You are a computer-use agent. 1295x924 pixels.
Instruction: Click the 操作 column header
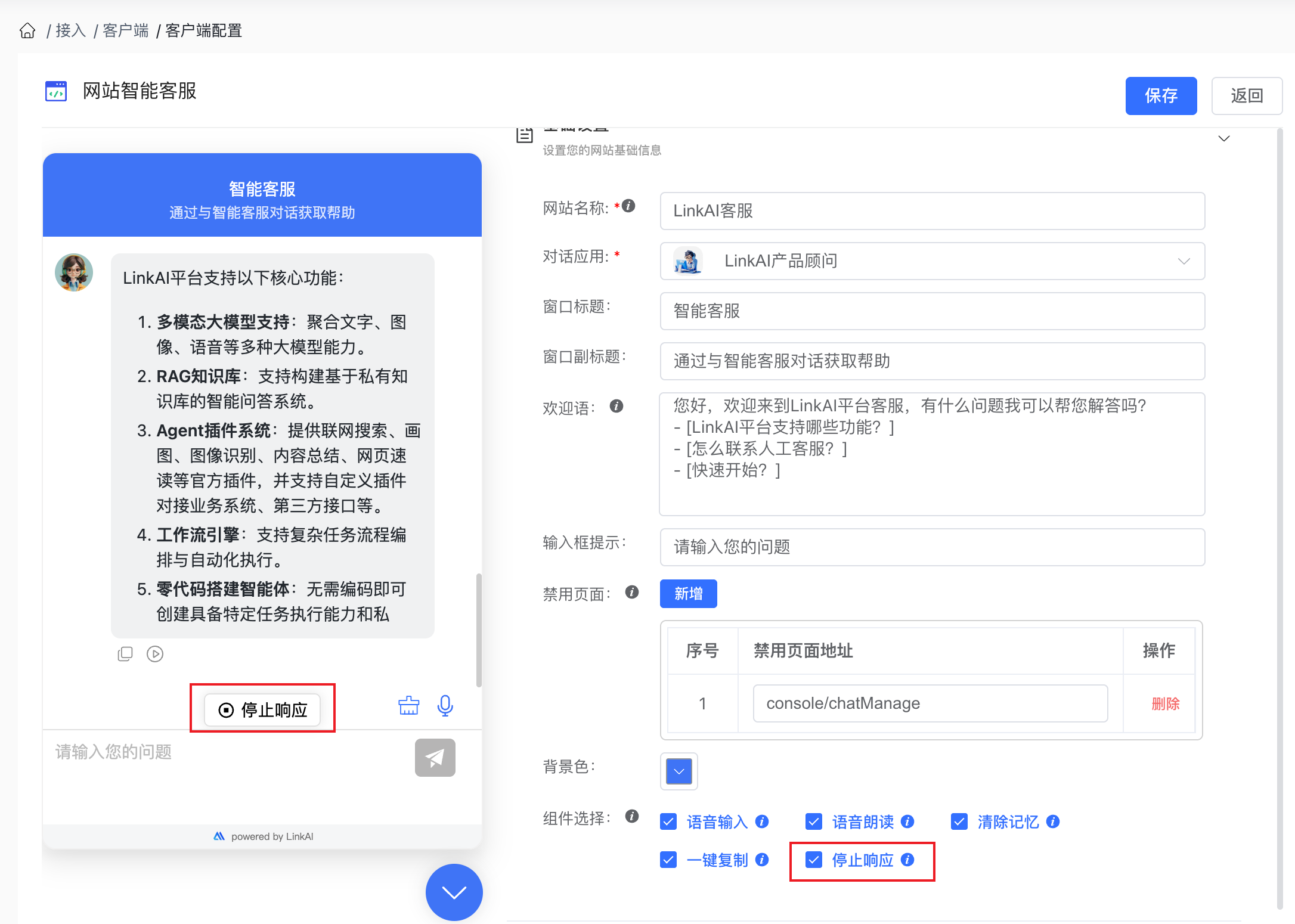click(1159, 650)
